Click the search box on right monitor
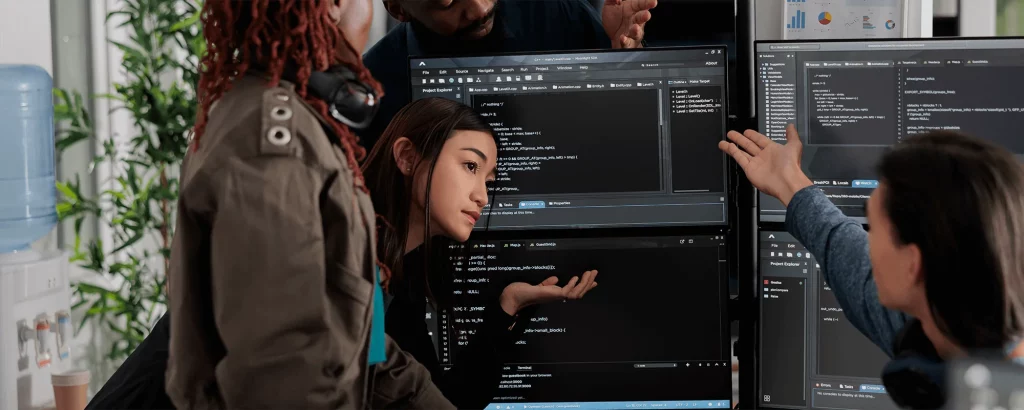 click(x=794, y=47)
